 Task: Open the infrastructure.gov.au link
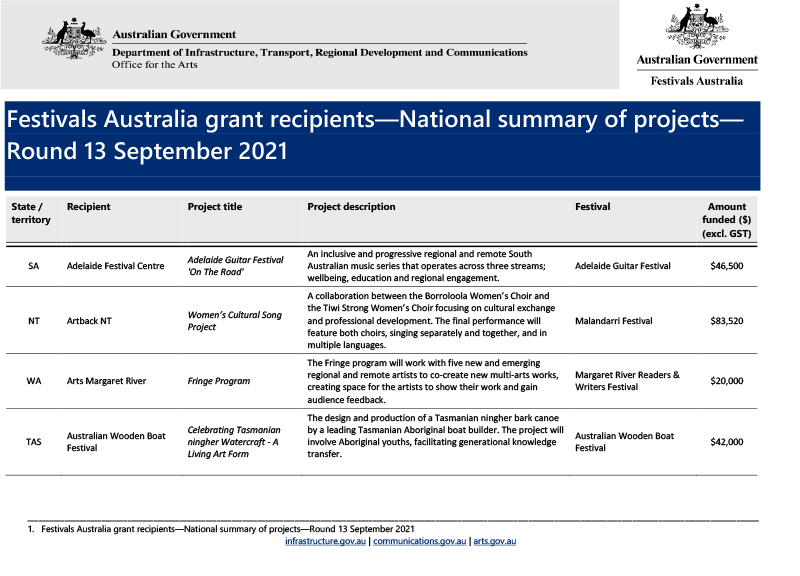[x=324, y=541]
